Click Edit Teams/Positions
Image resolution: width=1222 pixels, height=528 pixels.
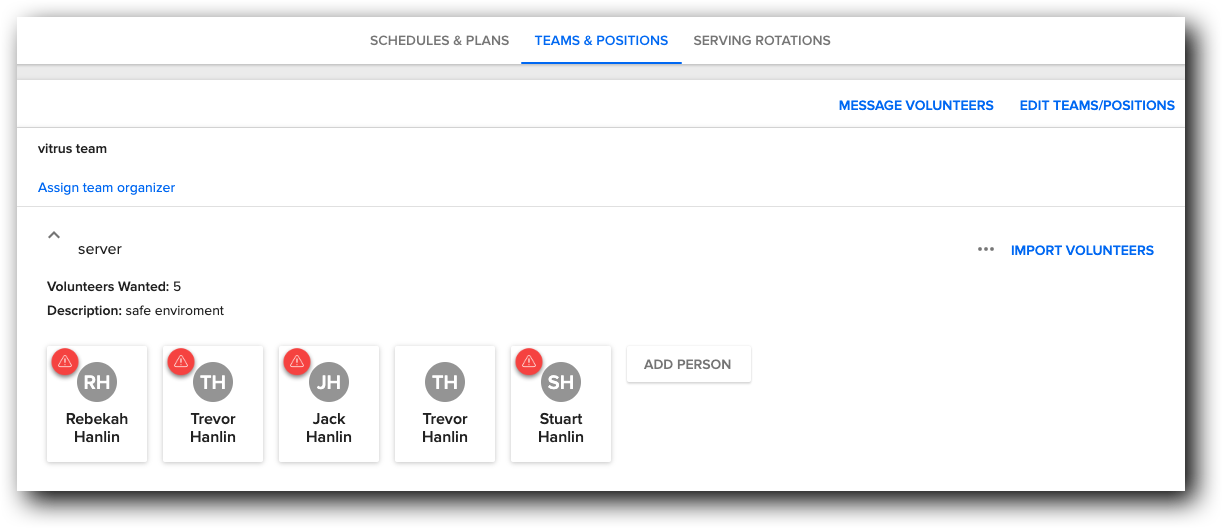[1097, 105]
